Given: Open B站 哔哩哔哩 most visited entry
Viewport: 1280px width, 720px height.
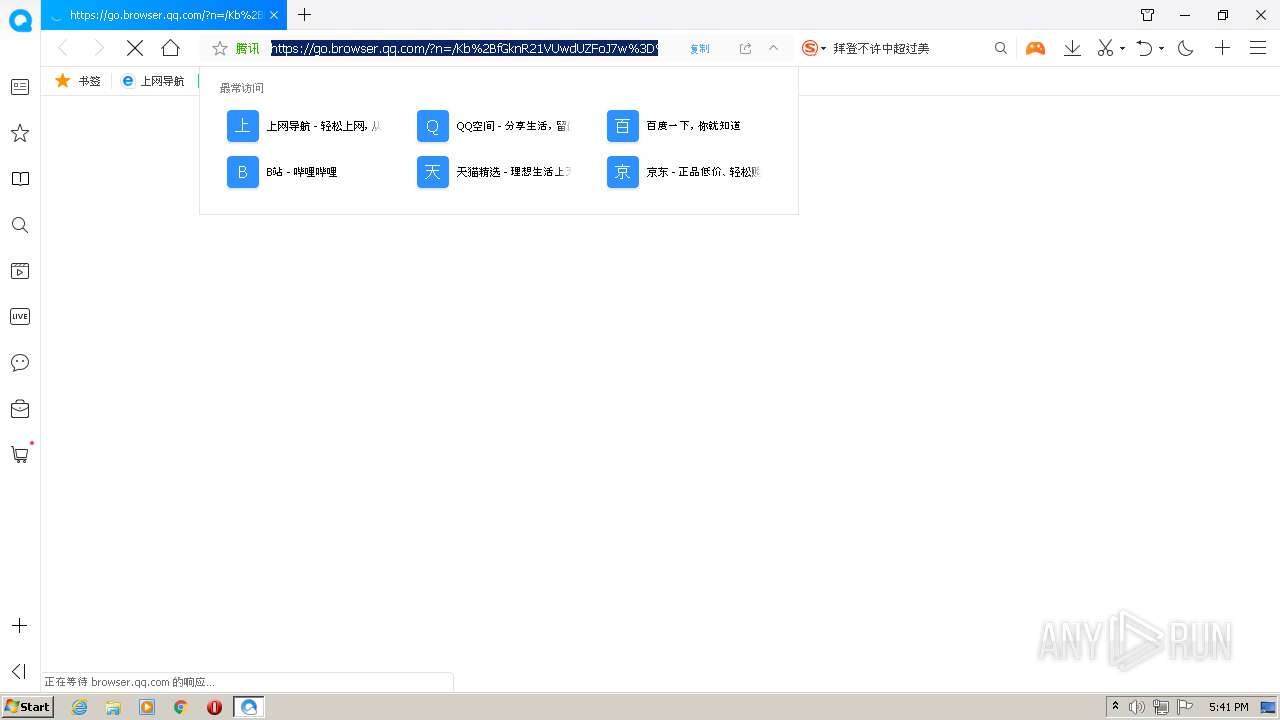Looking at the screenshot, I should tap(283, 172).
